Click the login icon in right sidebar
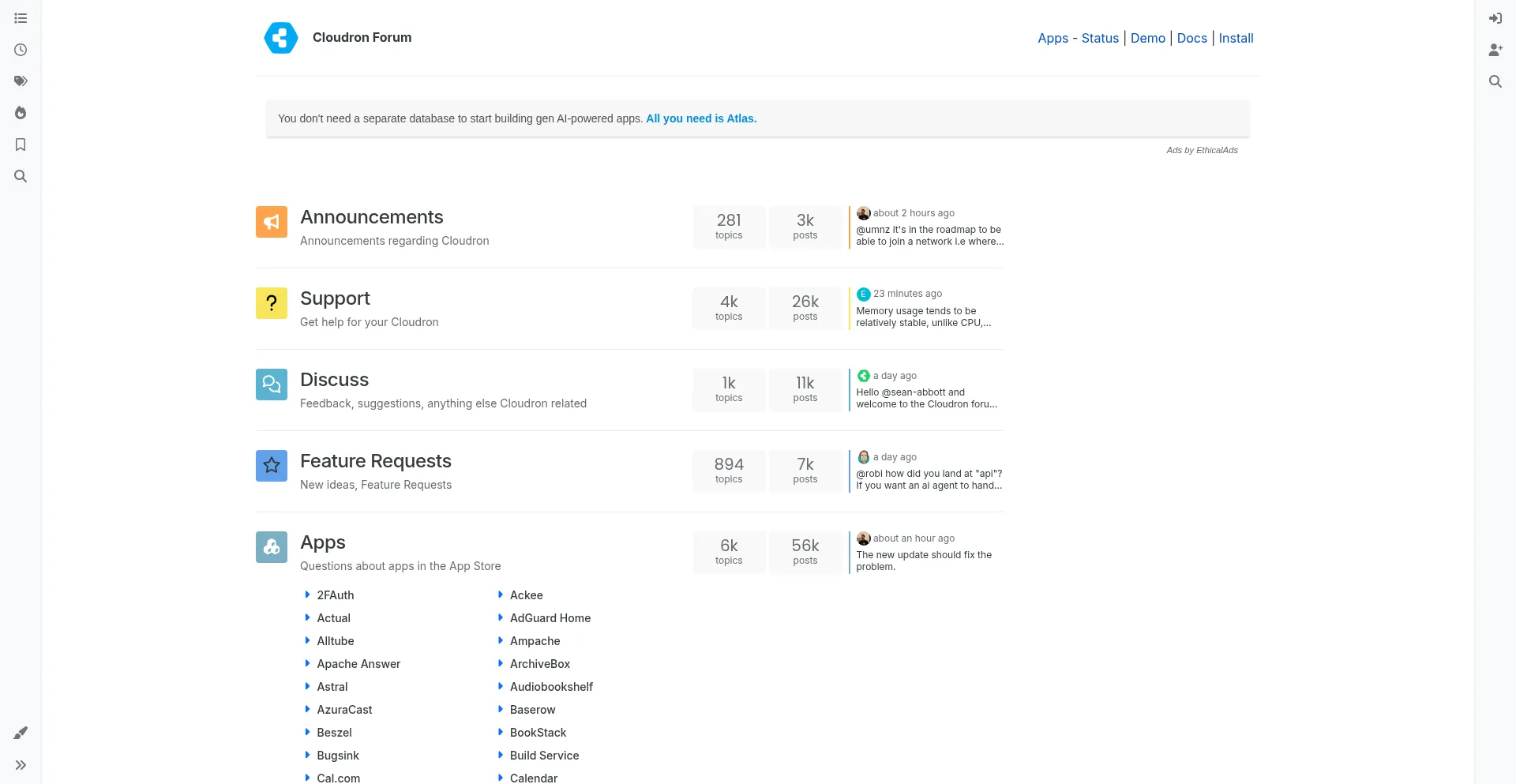 pyautogui.click(x=1495, y=18)
